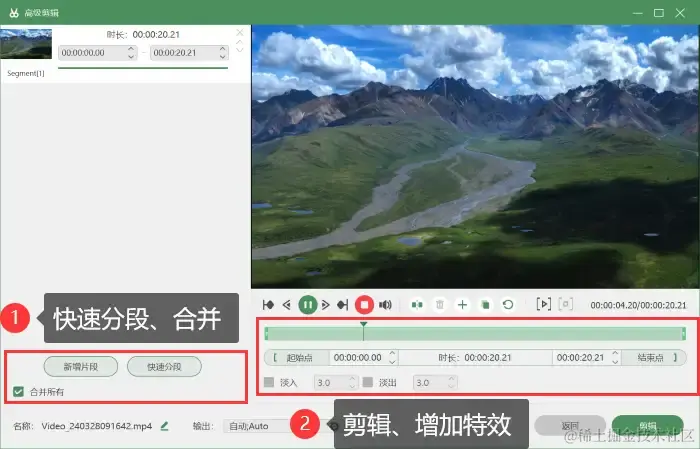Increase the timeline end point time

coord(615,353)
